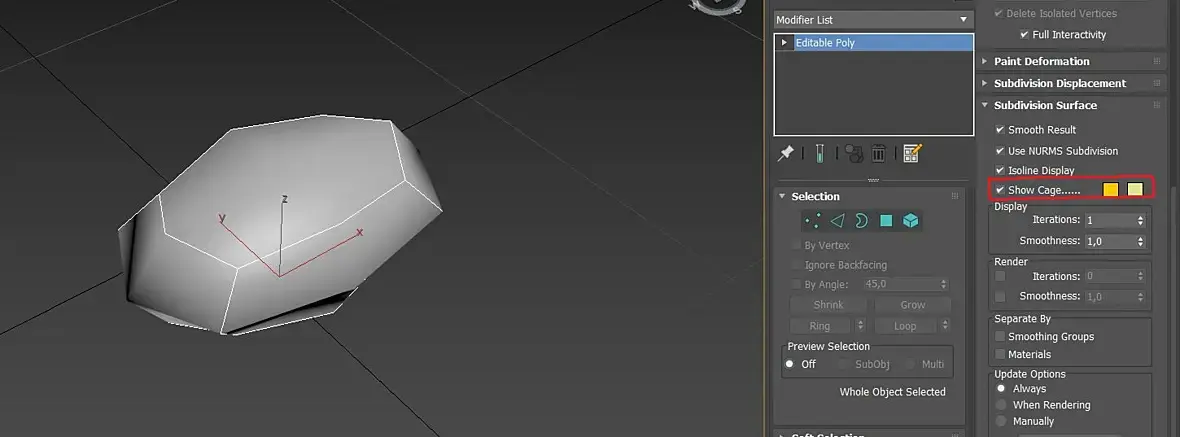Select Off for Preview Selection
Viewport: 1180px width, 437px height.
789,364
